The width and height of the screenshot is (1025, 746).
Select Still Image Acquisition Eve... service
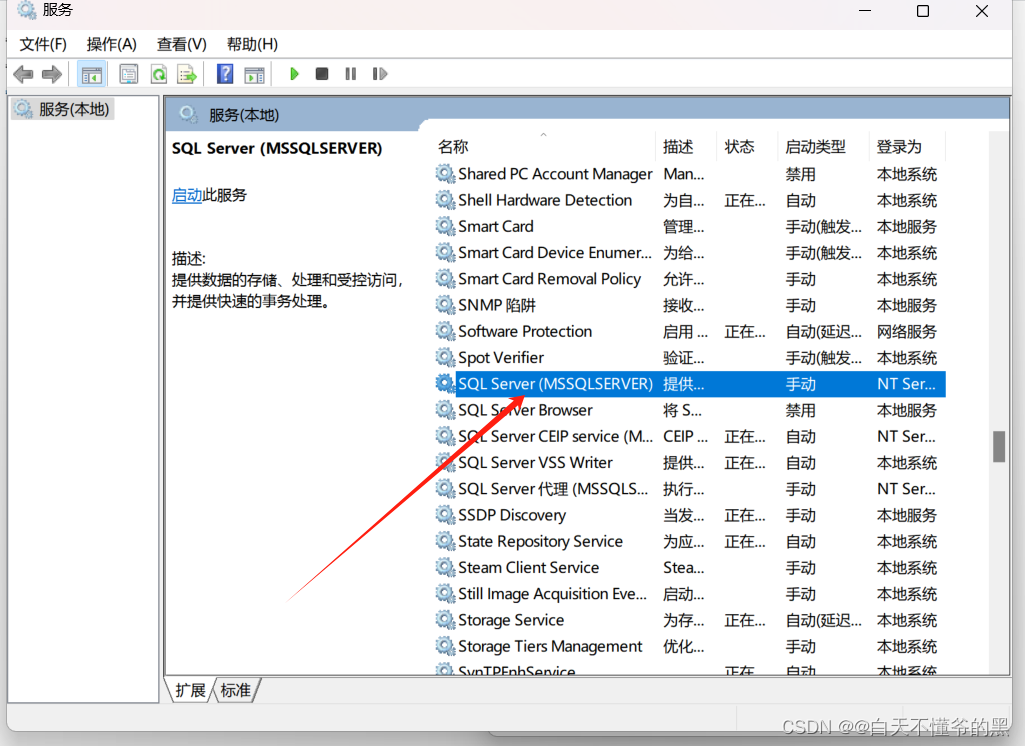pos(690,594)
